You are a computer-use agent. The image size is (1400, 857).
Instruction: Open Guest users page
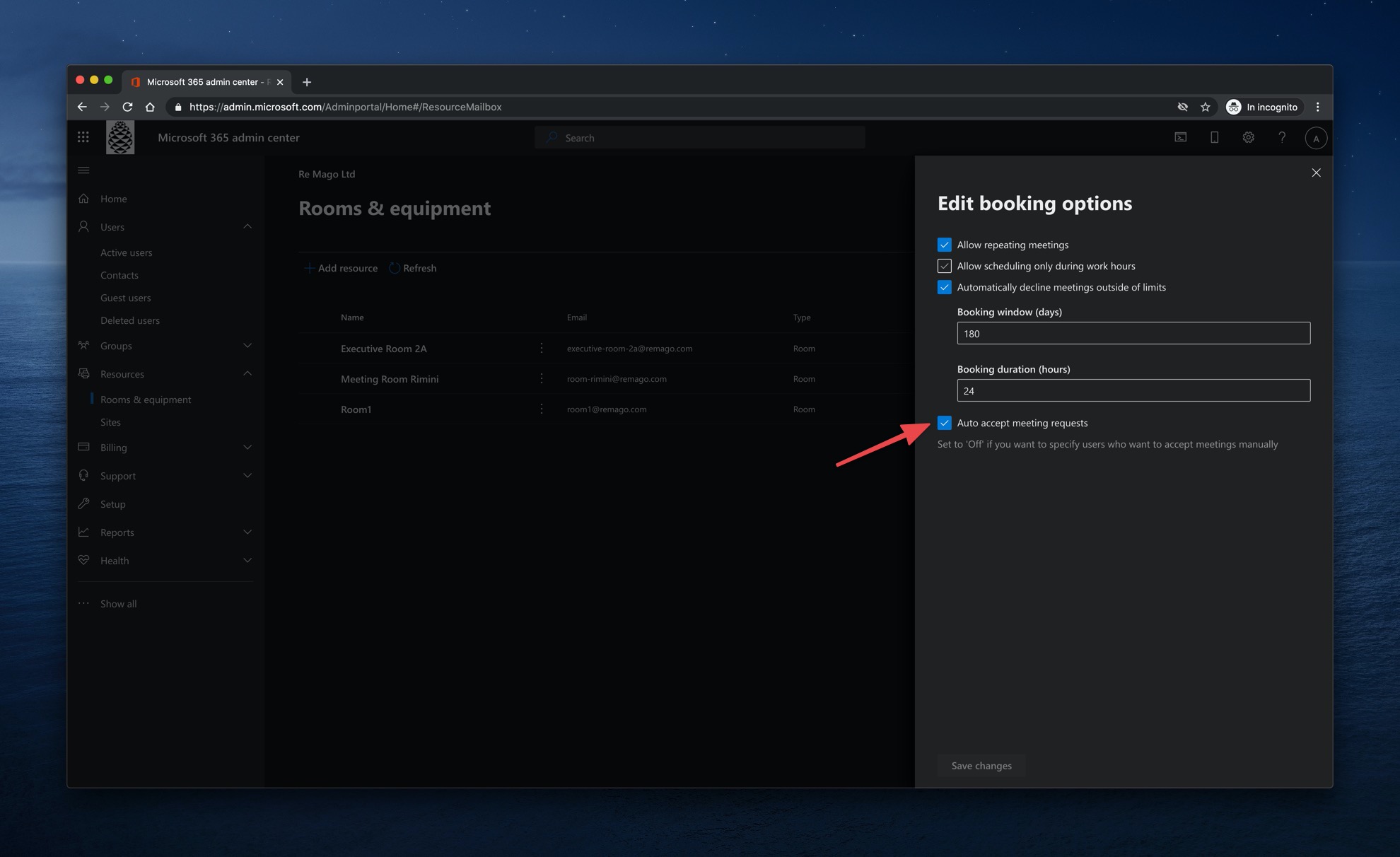125,298
